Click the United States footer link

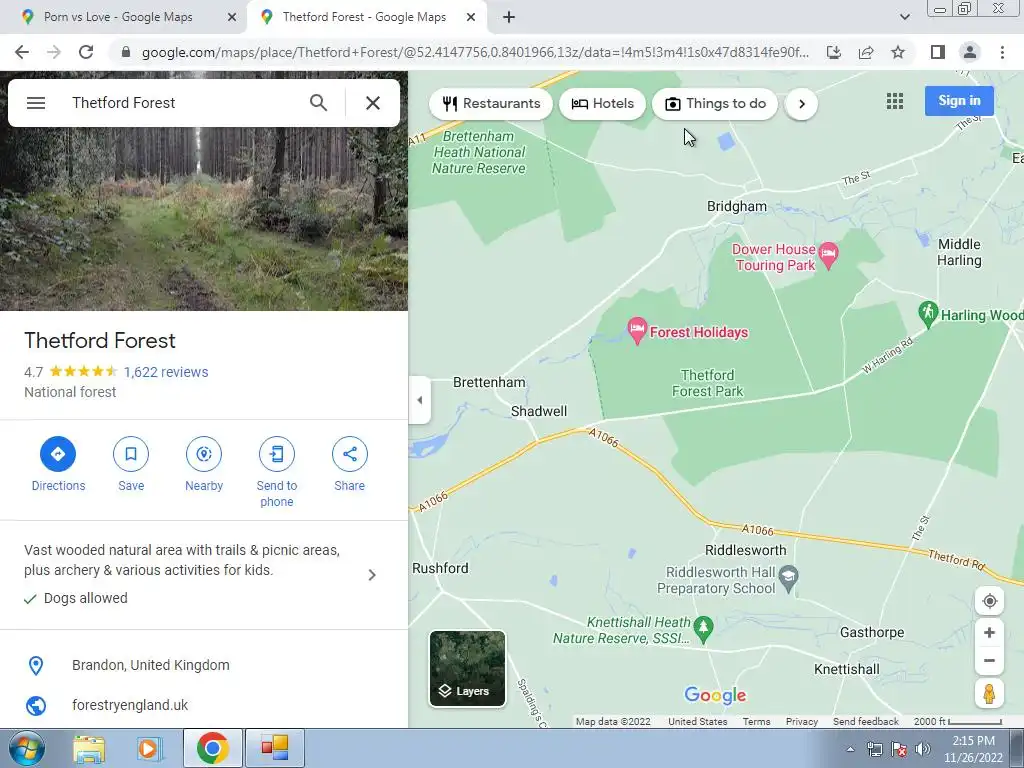click(x=697, y=722)
